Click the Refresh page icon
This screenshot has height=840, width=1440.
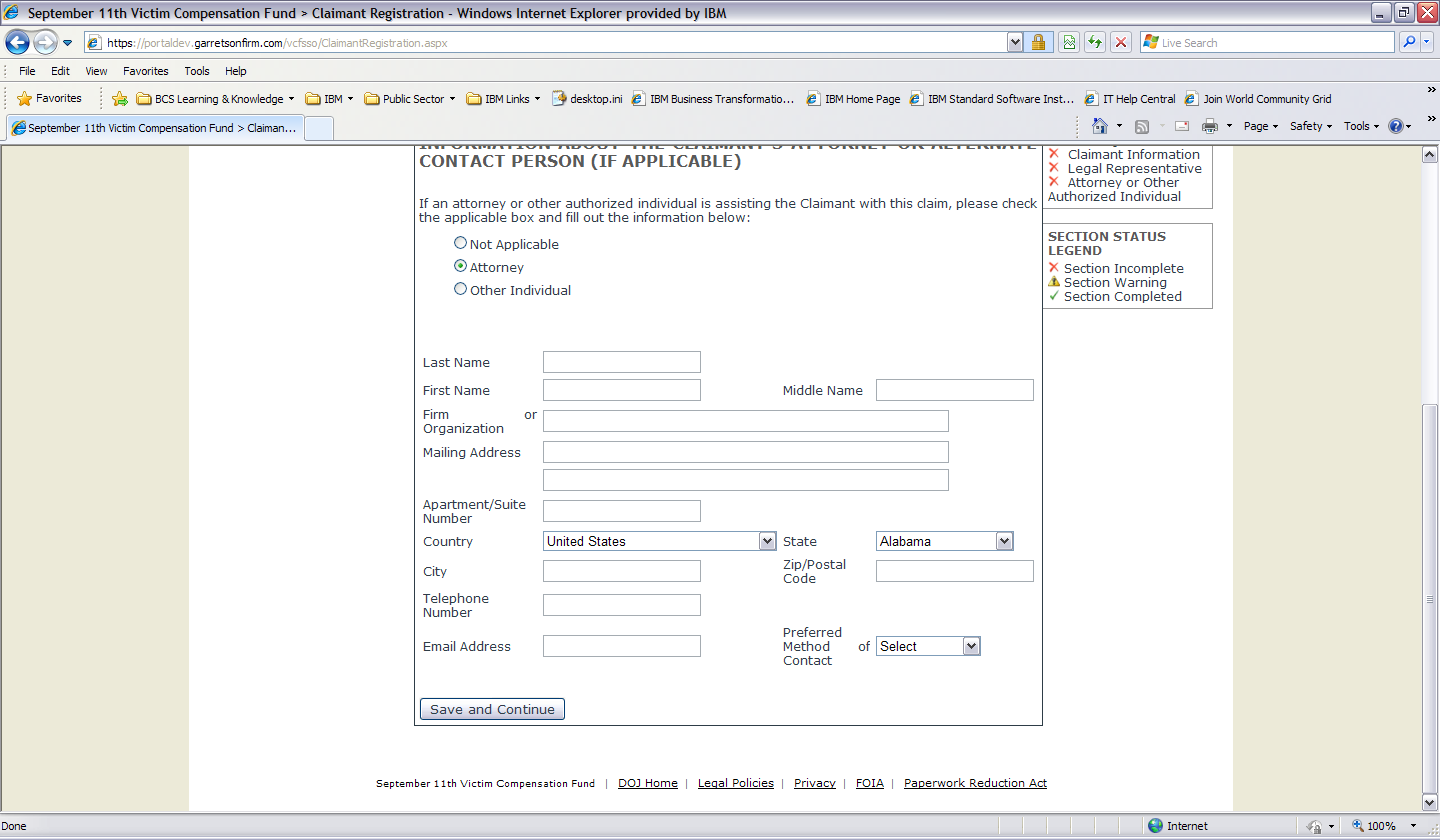click(x=1095, y=43)
